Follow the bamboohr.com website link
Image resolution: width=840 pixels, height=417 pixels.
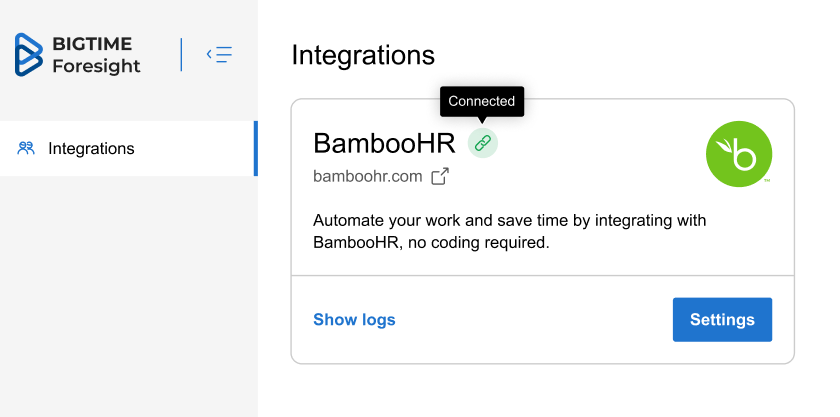point(367,176)
